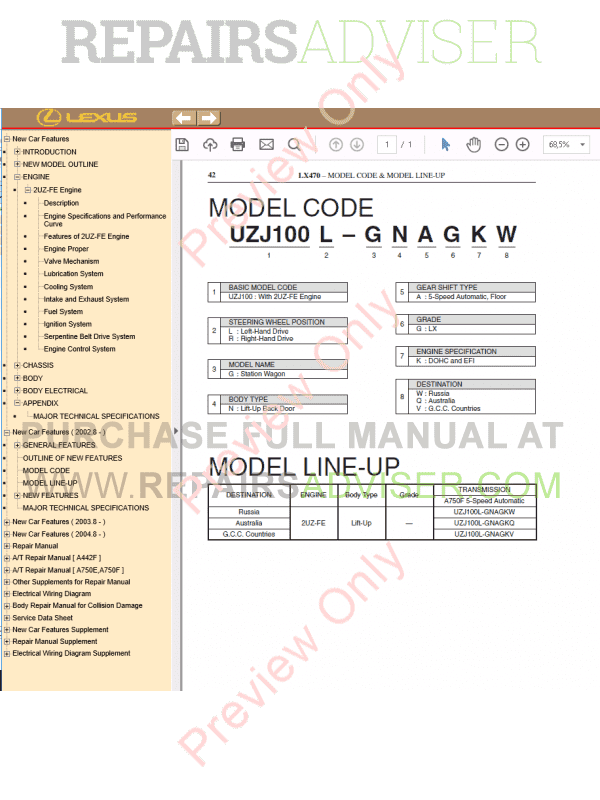Open Ignition System item
Viewport: 600px width, 800px height.
pyautogui.click(x=67, y=324)
